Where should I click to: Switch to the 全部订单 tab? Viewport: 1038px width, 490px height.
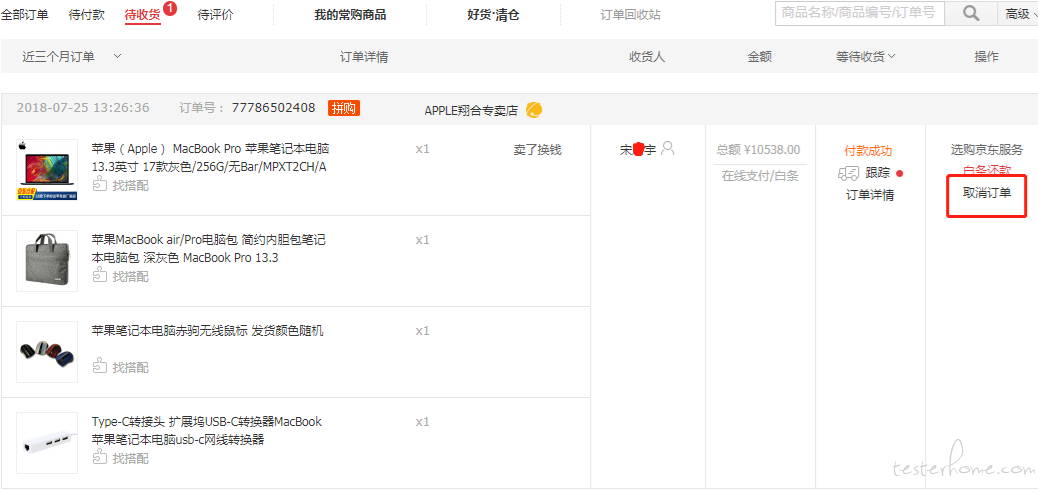point(24,15)
